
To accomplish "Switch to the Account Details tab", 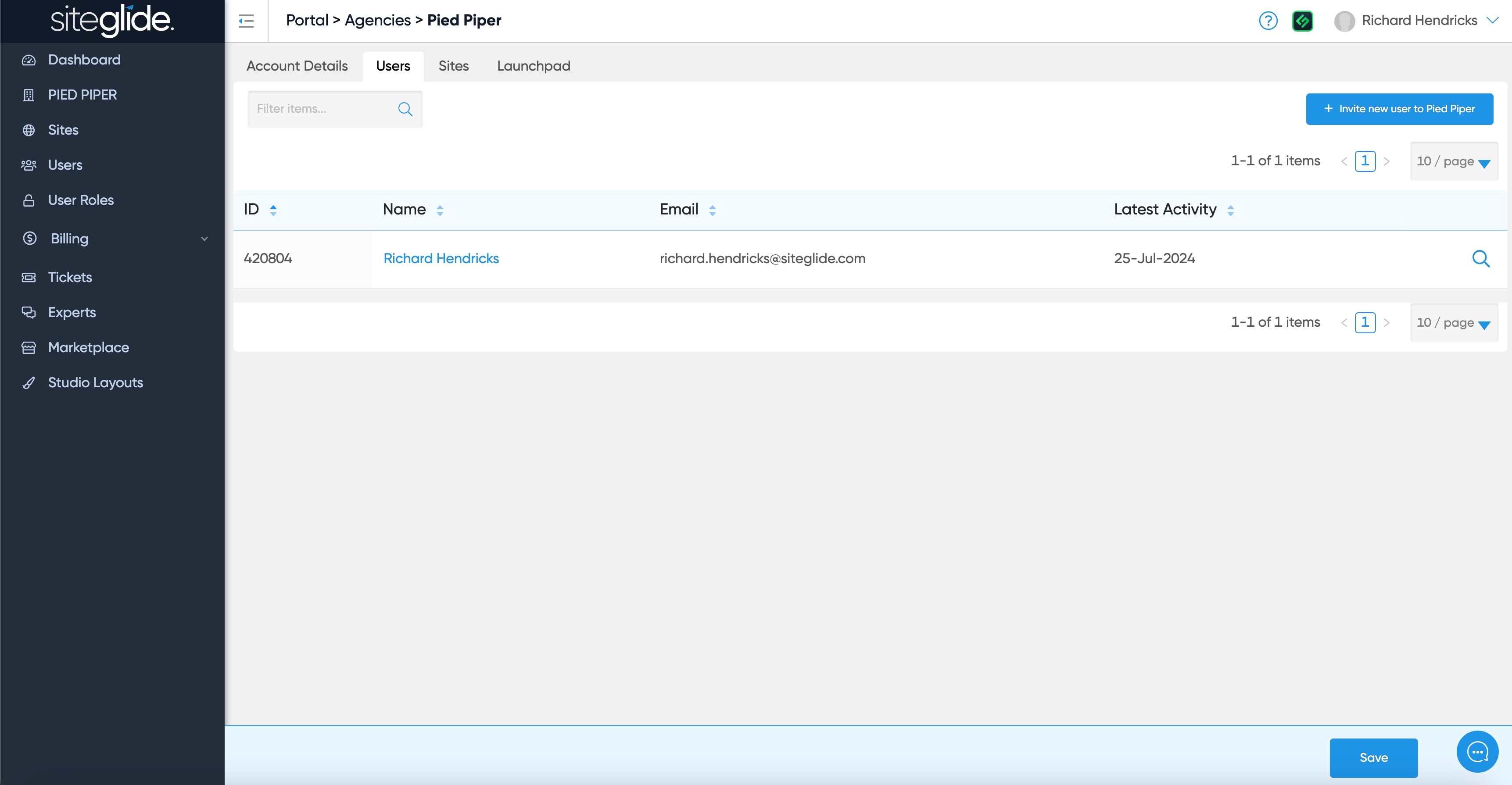I will [297, 66].
